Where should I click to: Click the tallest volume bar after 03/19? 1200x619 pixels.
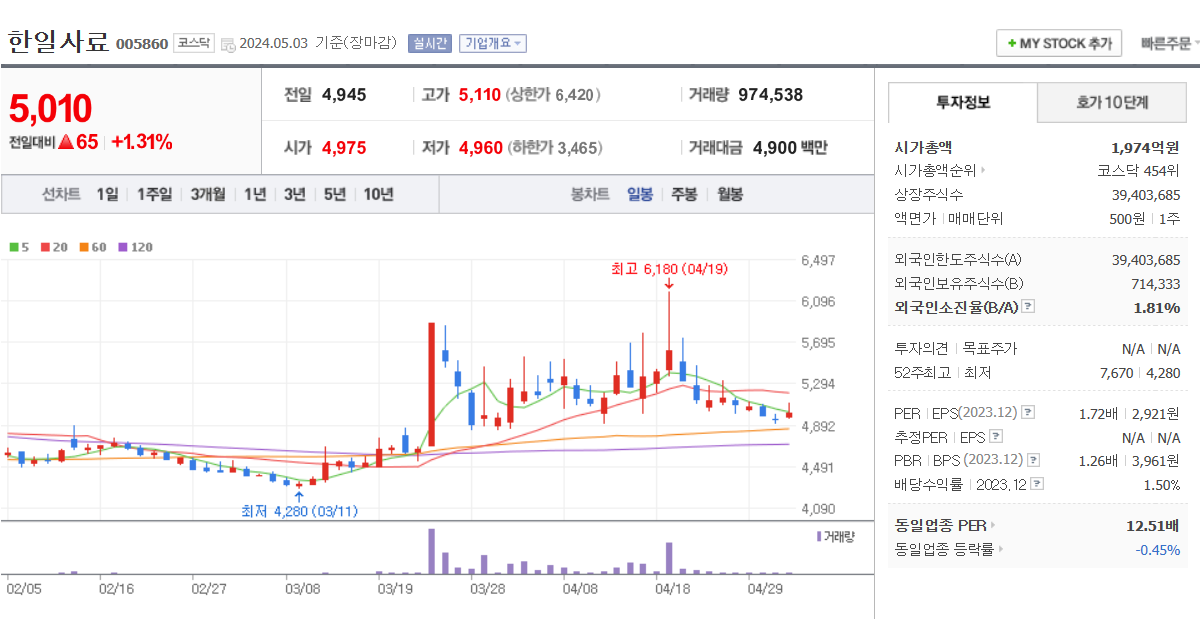431,551
